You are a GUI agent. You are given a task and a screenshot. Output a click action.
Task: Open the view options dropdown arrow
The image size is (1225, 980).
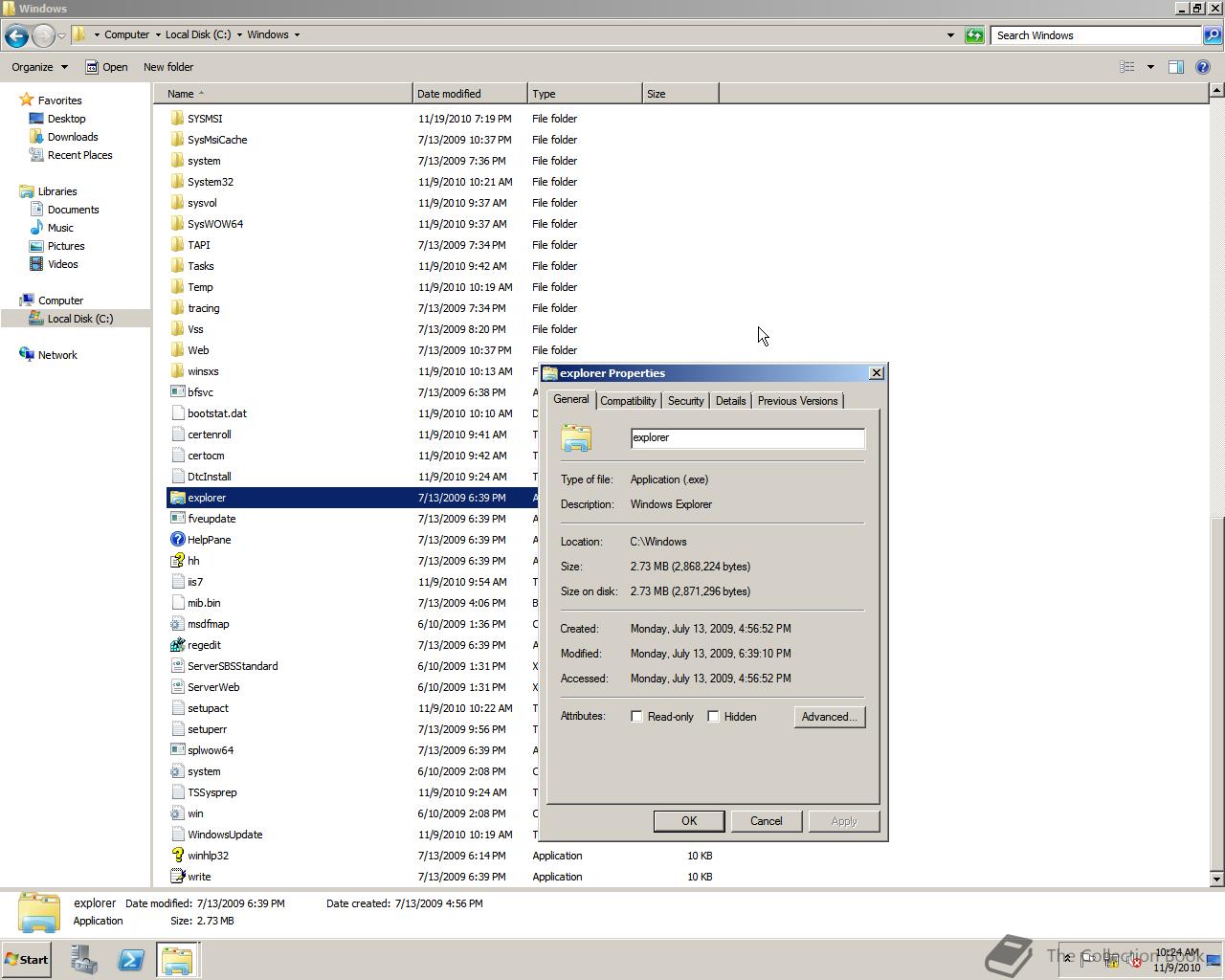pyautogui.click(x=1150, y=67)
